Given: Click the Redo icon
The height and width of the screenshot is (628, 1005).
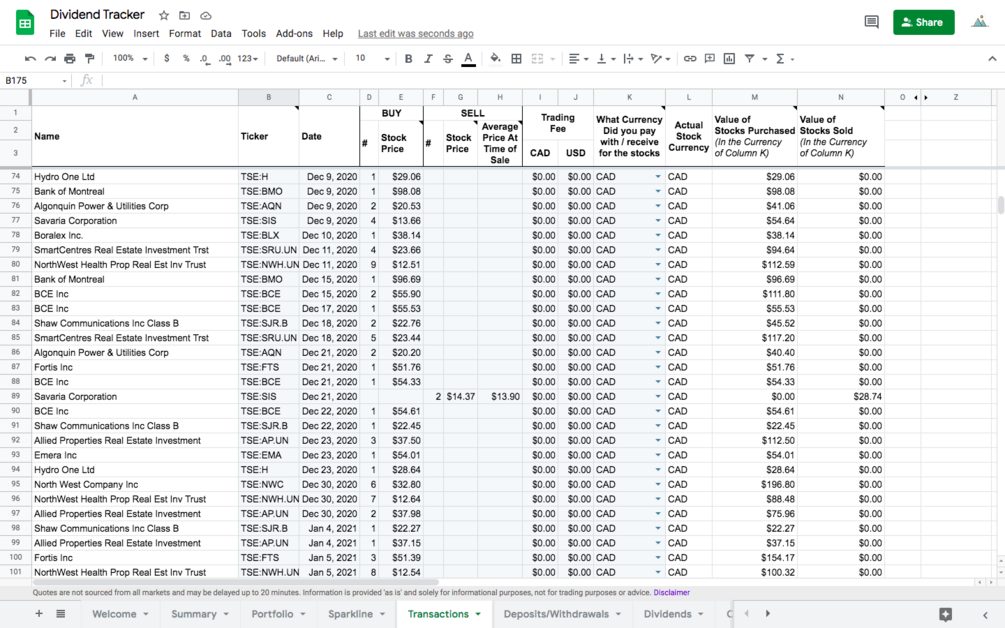Looking at the screenshot, I should pos(50,58).
